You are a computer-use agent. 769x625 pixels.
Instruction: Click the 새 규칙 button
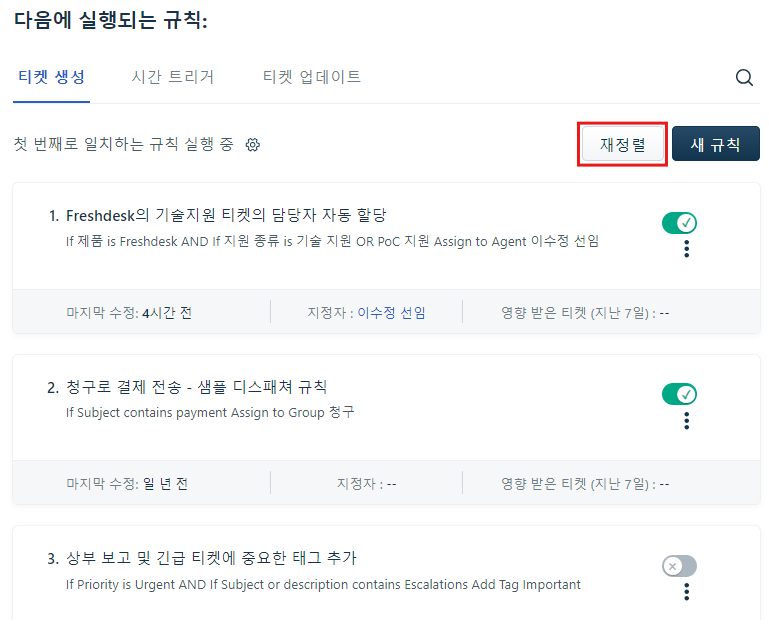716,144
